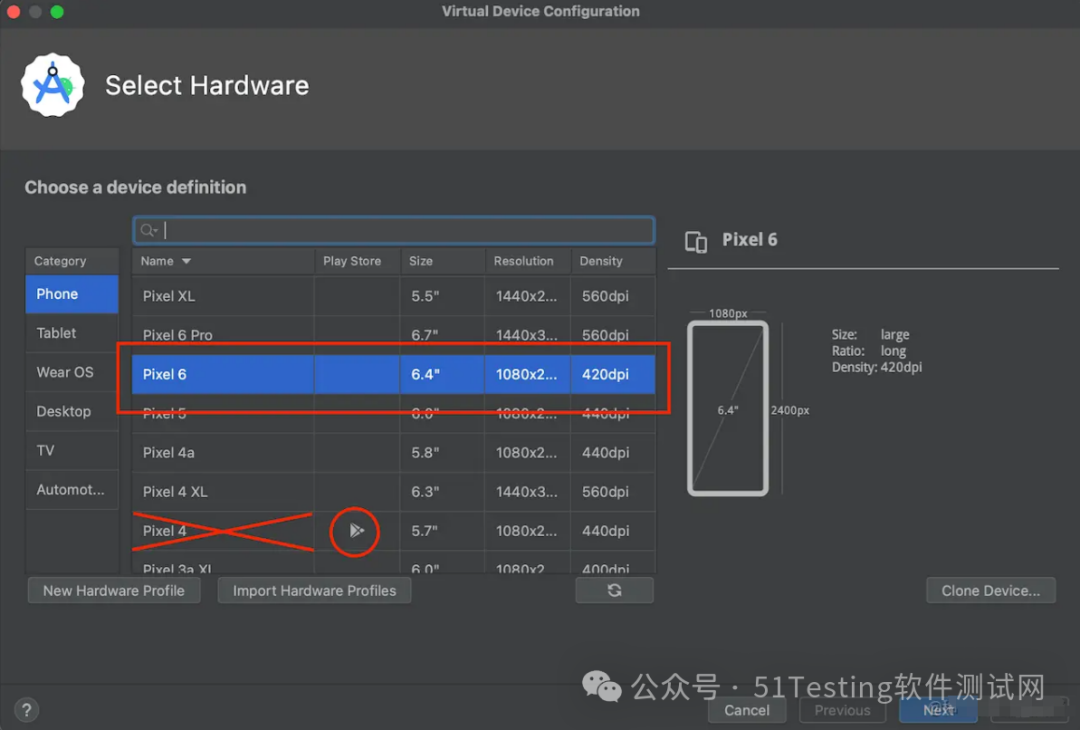Screen dimensions: 1080x730
Task: Select the Pixel 4 device name
Action: [164, 531]
